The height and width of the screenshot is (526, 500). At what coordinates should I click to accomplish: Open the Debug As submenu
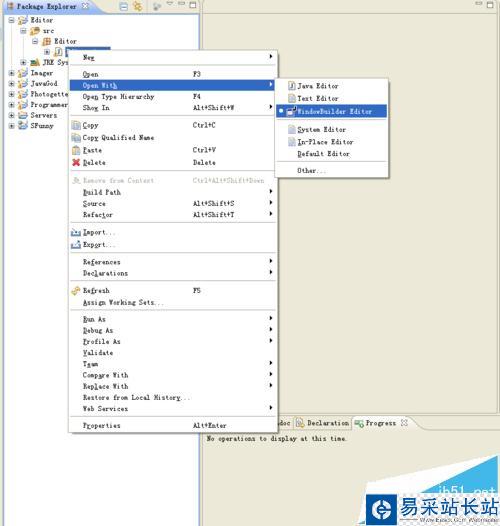173,330
